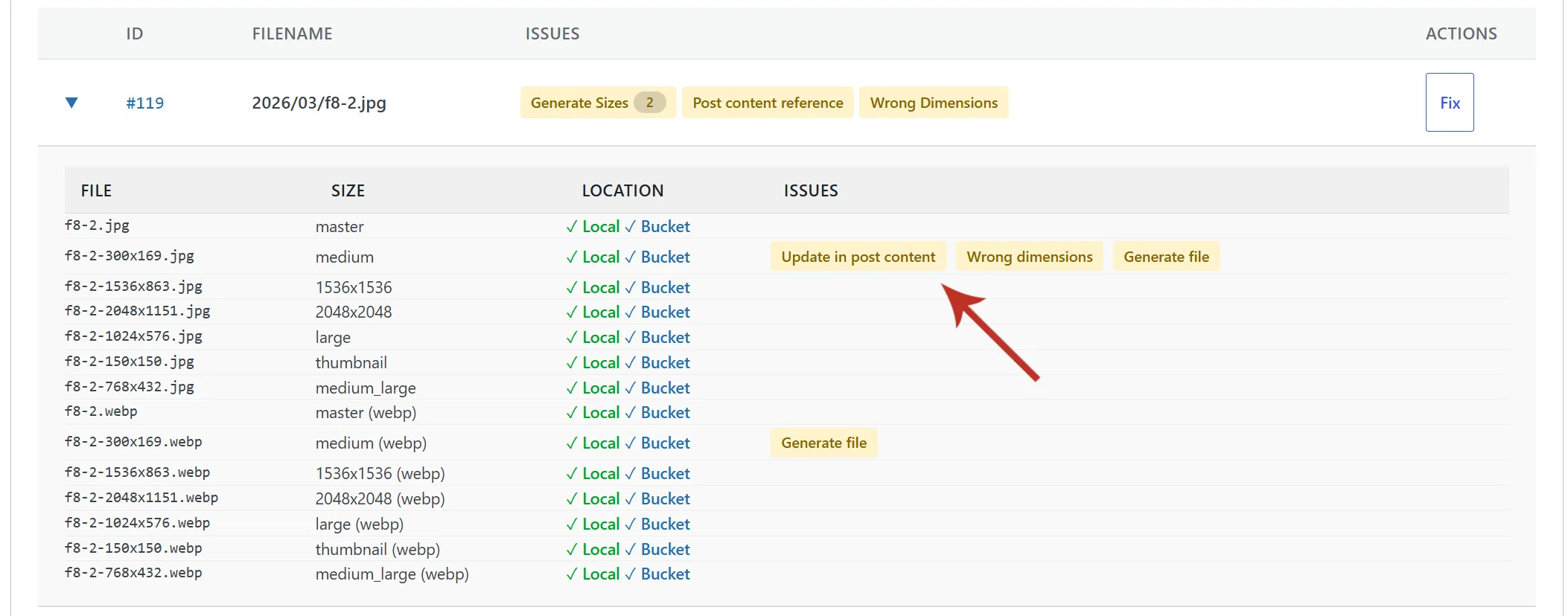The height and width of the screenshot is (616, 1568).
Task: Click Bucket status for f8-2.webp
Action: [x=657, y=412]
